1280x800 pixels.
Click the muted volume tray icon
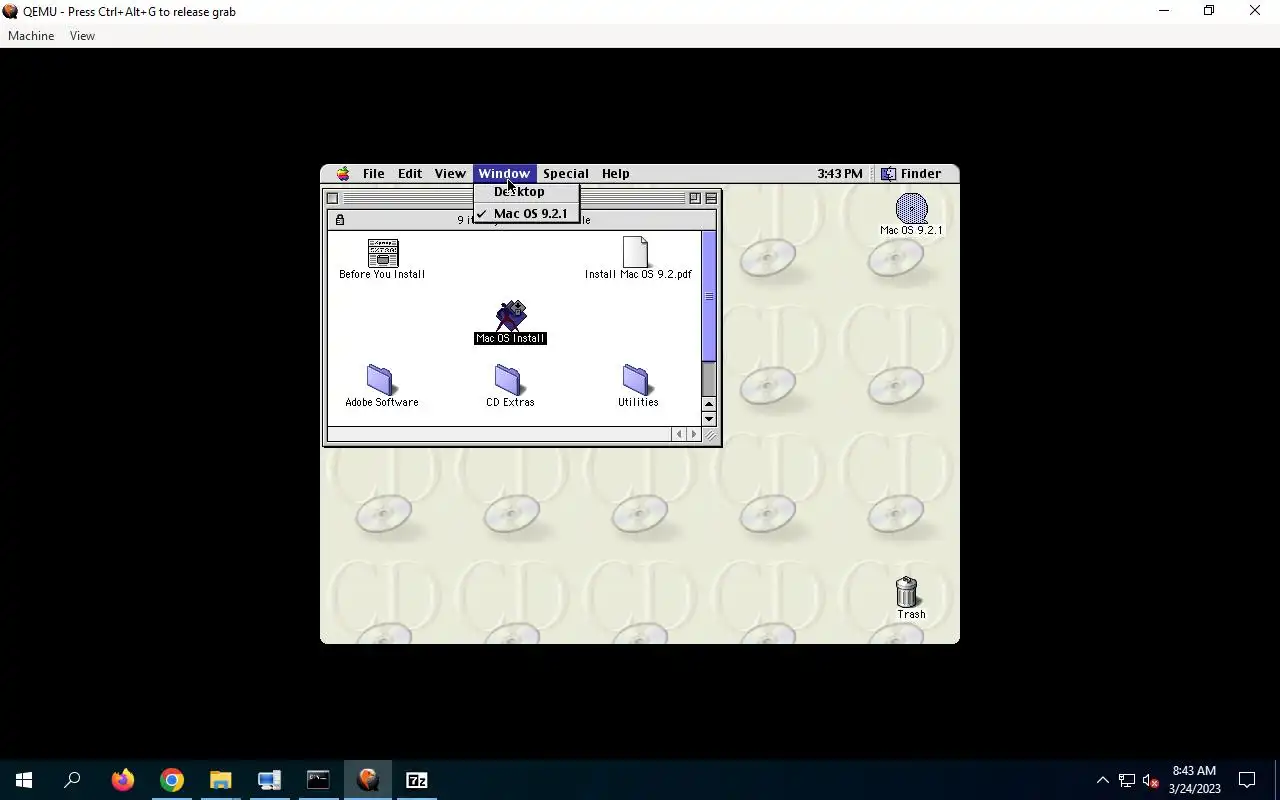(x=1151, y=780)
